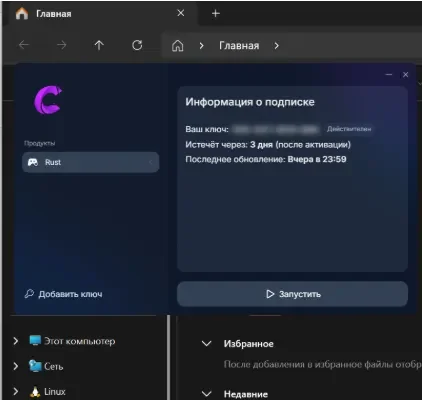The image size is (422, 400).
Task: Click the Запустить button
Action: click(292, 294)
